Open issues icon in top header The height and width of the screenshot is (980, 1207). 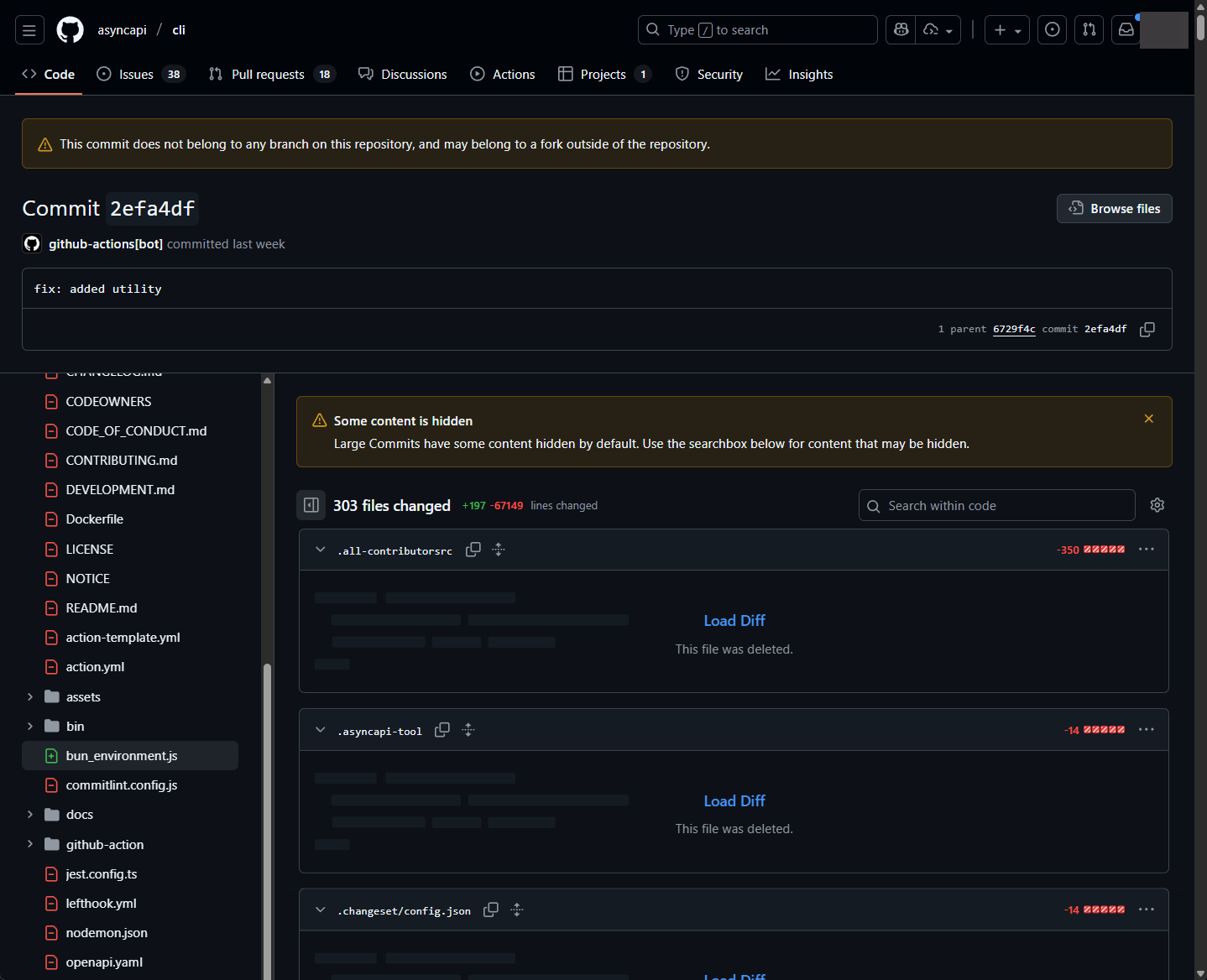pyautogui.click(x=1053, y=30)
